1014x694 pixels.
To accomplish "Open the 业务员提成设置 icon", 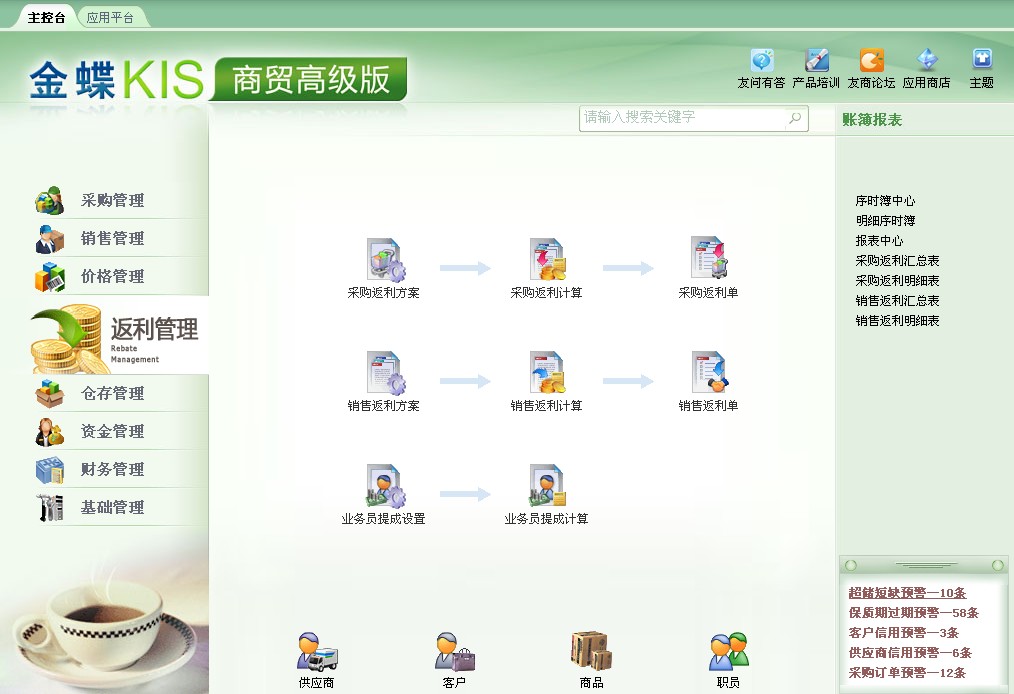I will (385, 486).
